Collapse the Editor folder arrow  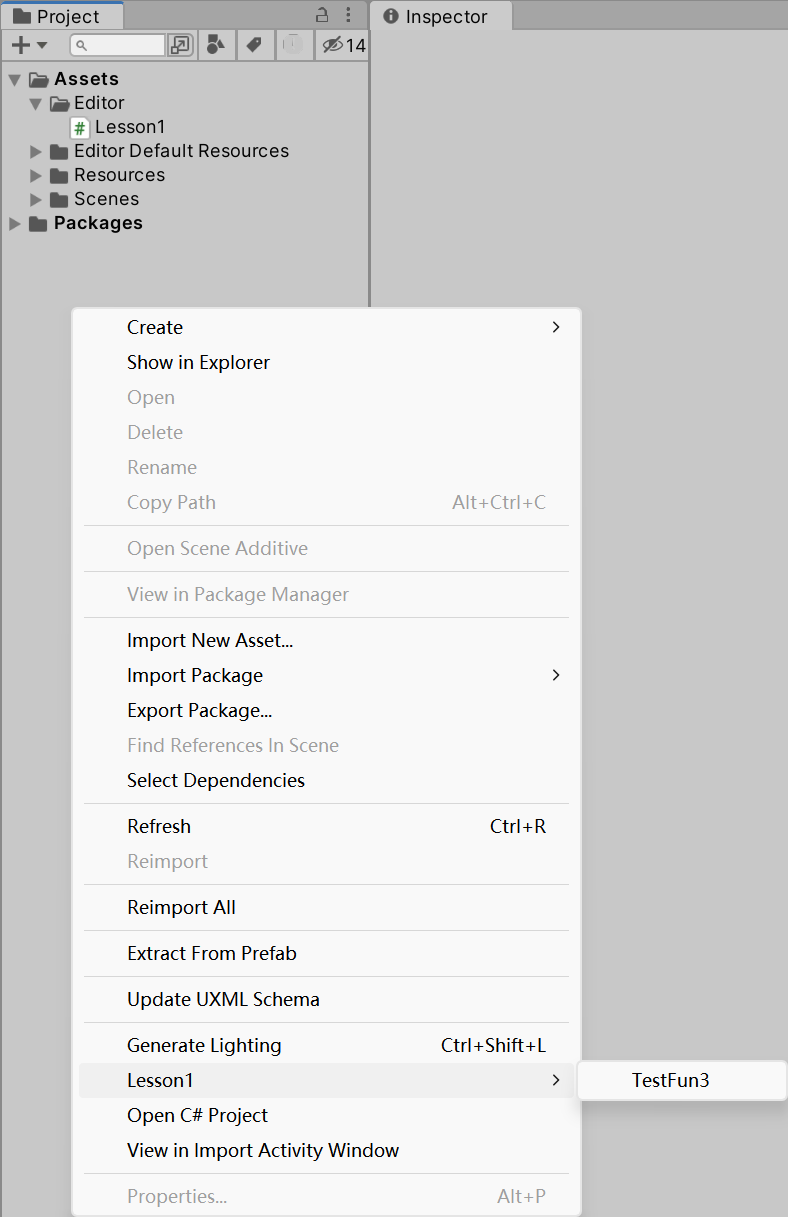coord(36,104)
